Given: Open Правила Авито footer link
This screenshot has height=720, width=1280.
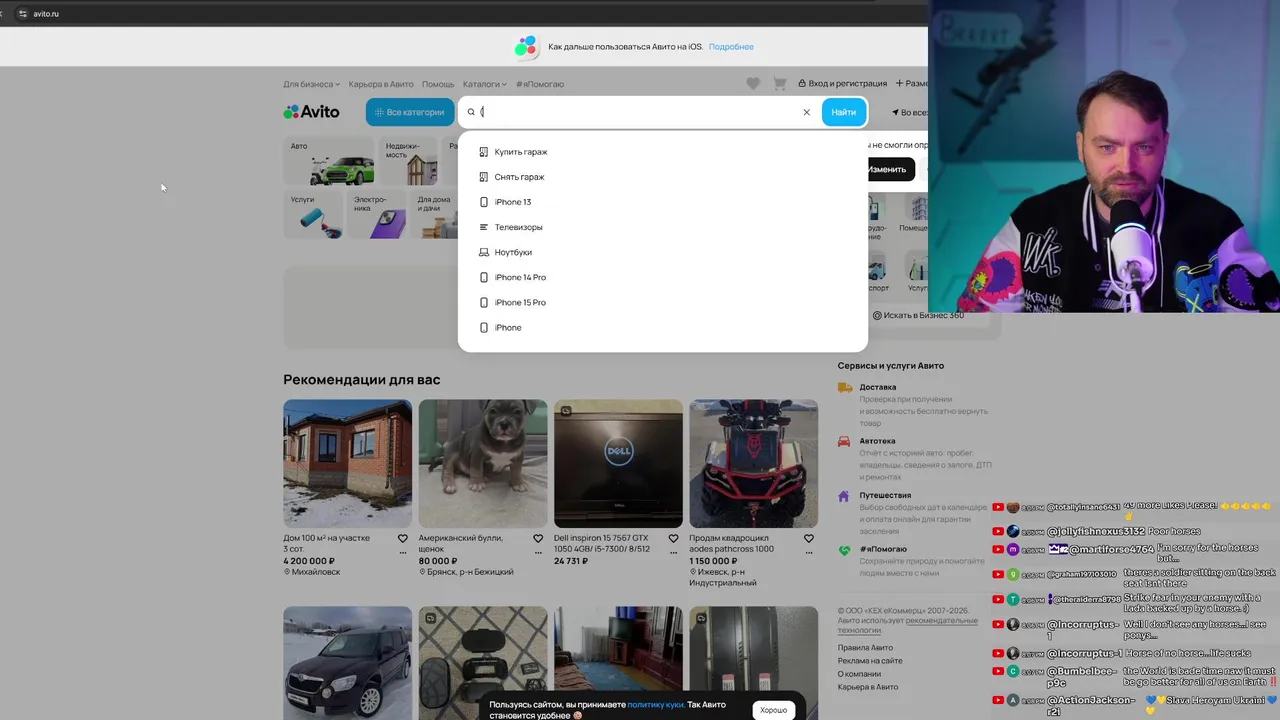Looking at the screenshot, I should coord(865,648).
